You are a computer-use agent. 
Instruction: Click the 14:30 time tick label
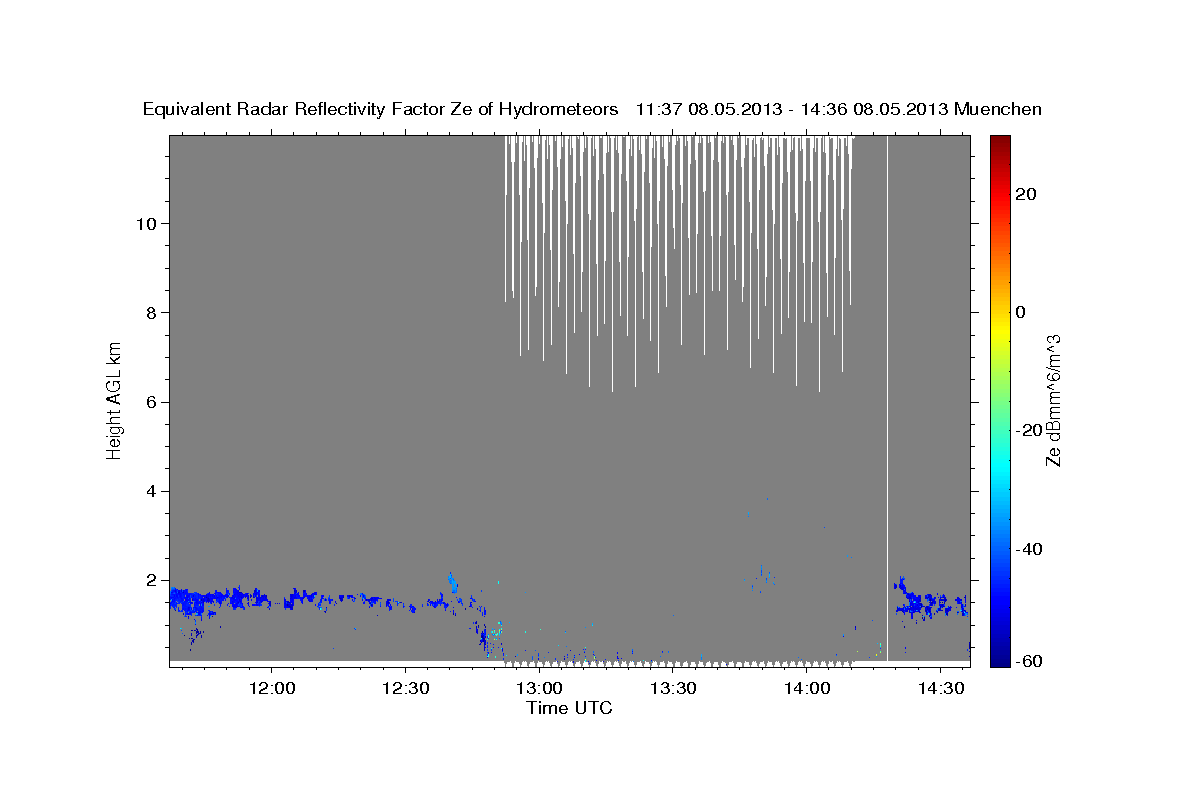coord(941,689)
